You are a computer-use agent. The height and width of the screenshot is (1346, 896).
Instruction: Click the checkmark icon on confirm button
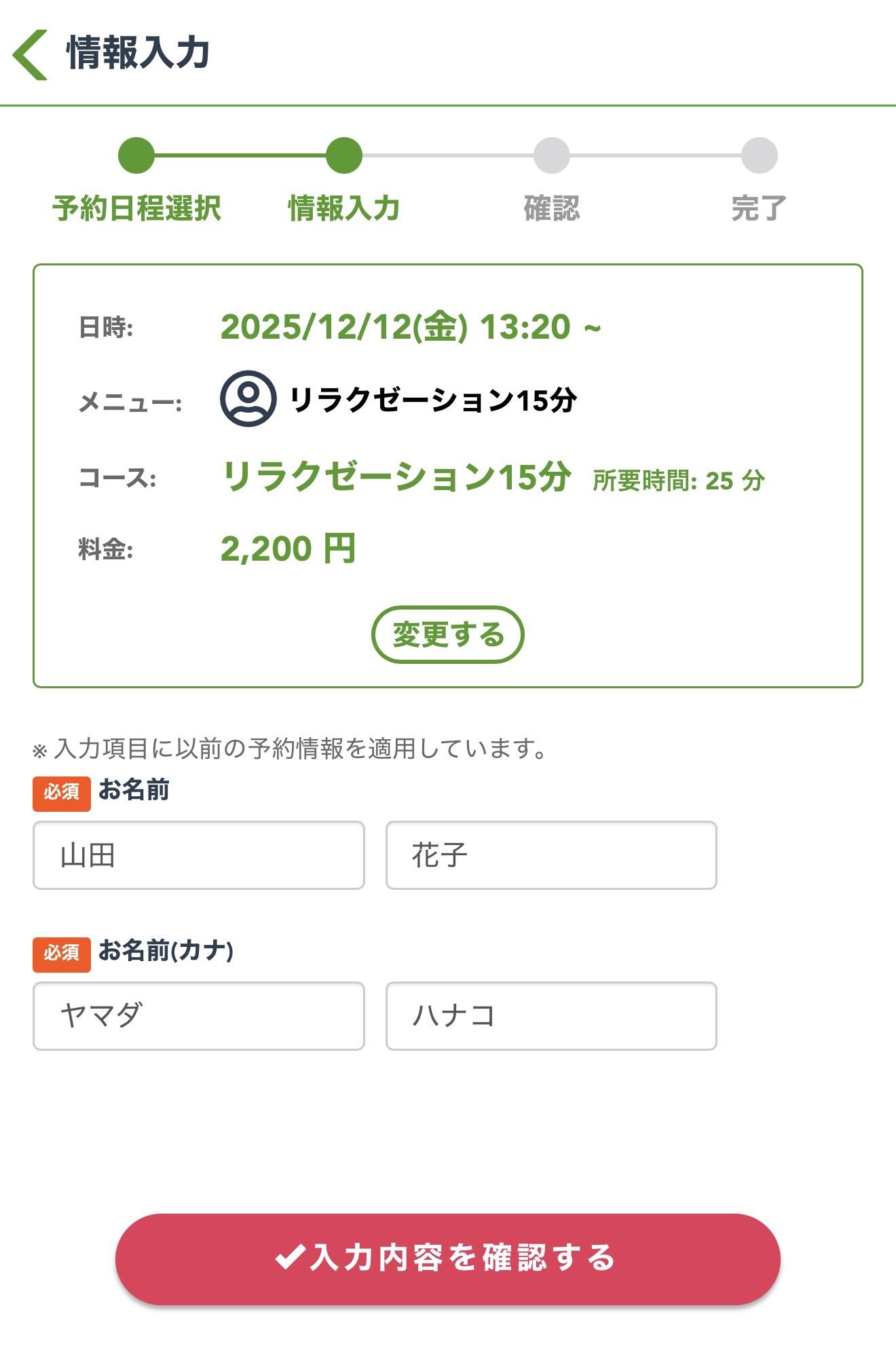click(289, 1258)
